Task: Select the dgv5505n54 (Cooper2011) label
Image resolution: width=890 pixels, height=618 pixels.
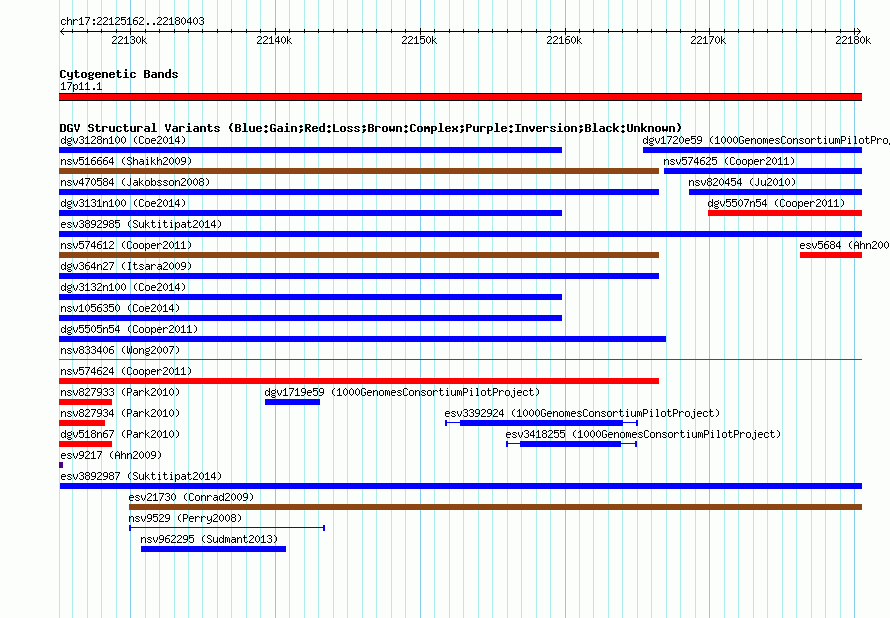Action: 129,329
